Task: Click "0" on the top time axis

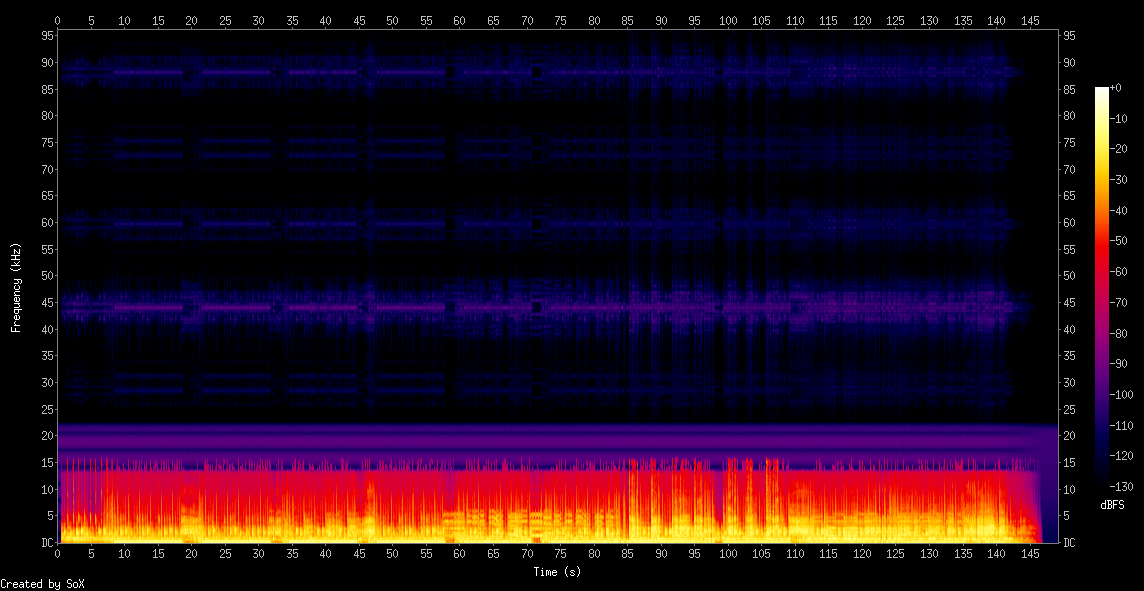Action: [58, 21]
